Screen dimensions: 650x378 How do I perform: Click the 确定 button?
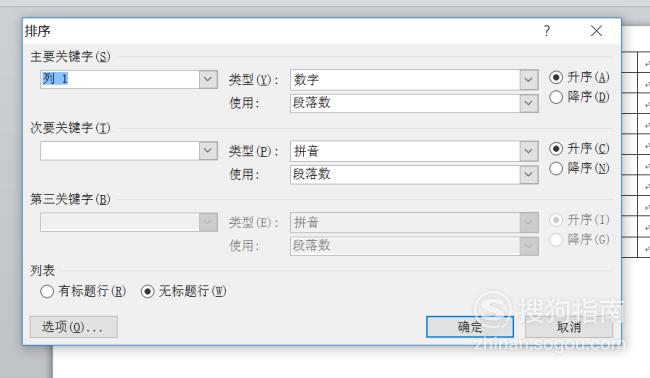coord(470,327)
